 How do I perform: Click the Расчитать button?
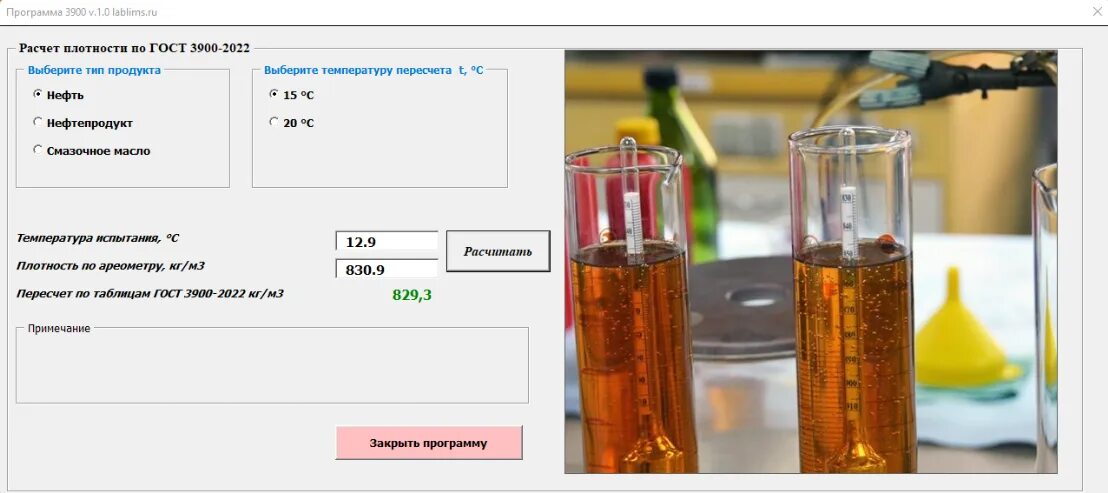pyautogui.click(x=497, y=251)
